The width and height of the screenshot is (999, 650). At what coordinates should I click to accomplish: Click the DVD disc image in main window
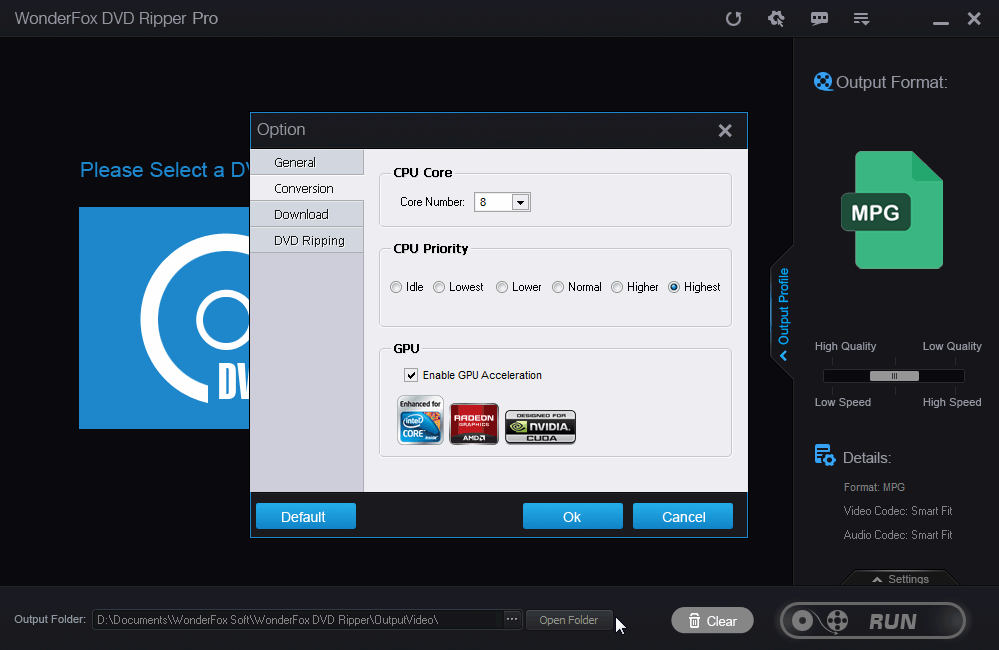(x=164, y=318)
